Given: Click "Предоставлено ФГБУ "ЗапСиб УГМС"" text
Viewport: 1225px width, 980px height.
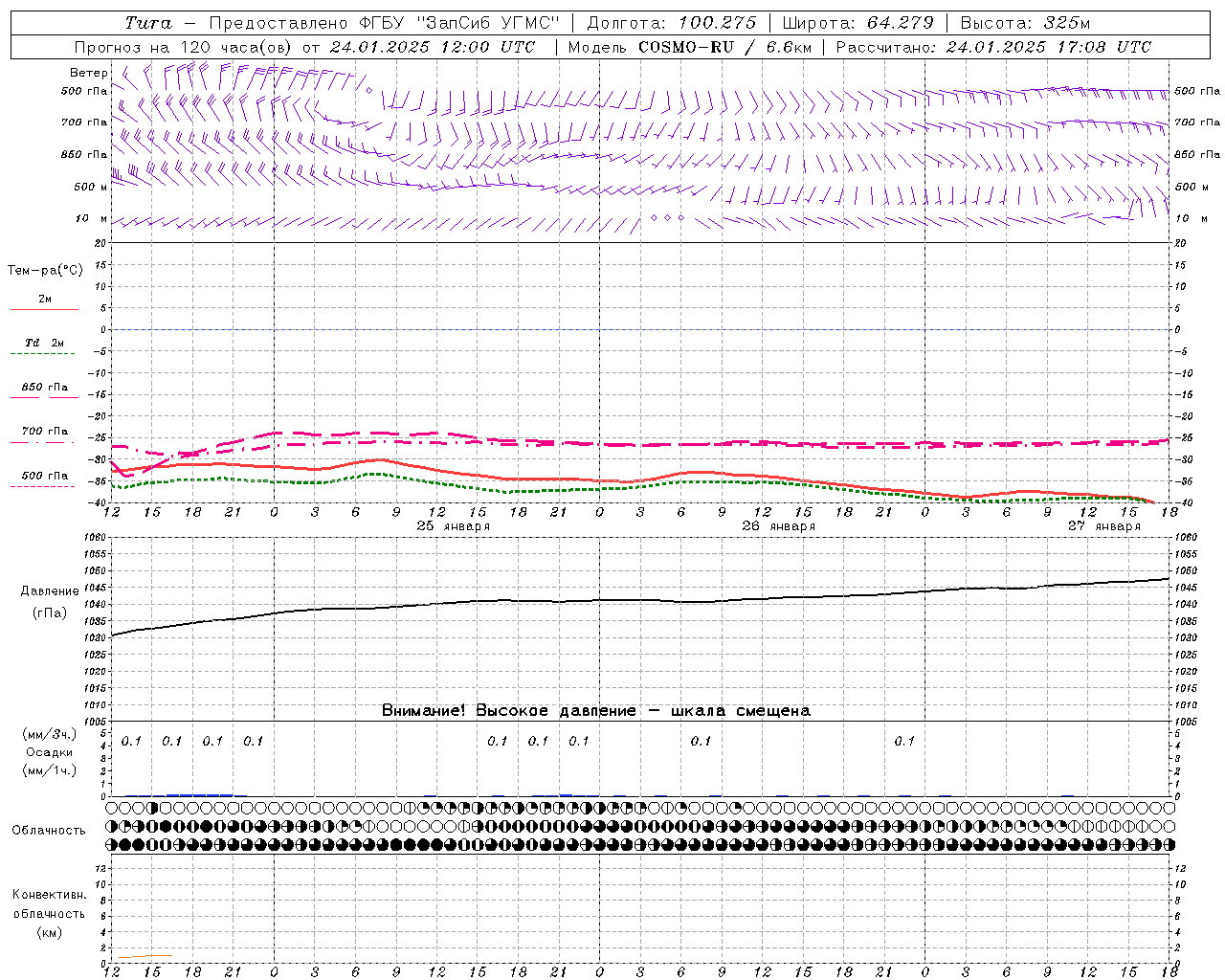Looking at the screenshot, I should pyautogui.click(x=384, y=23).
